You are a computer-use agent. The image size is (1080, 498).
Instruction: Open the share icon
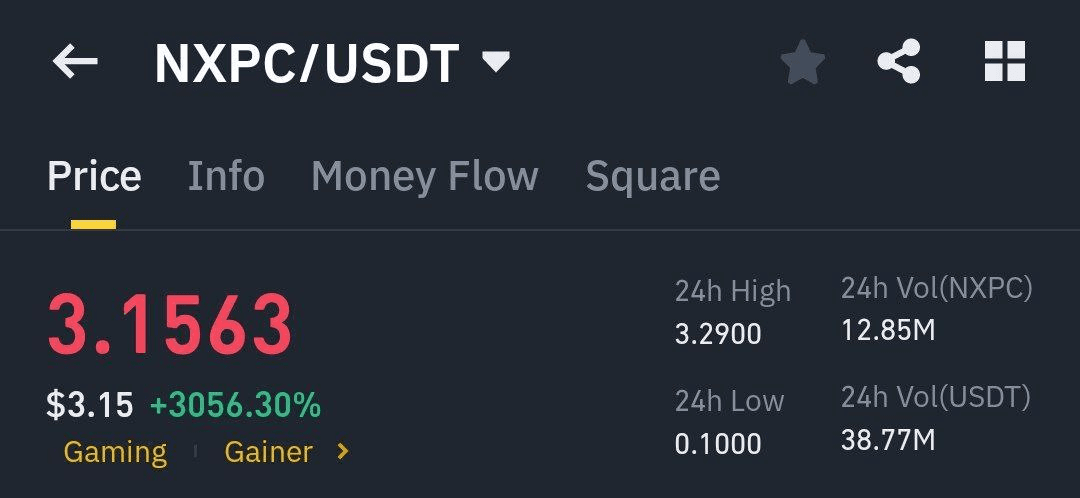click(899, 61)
